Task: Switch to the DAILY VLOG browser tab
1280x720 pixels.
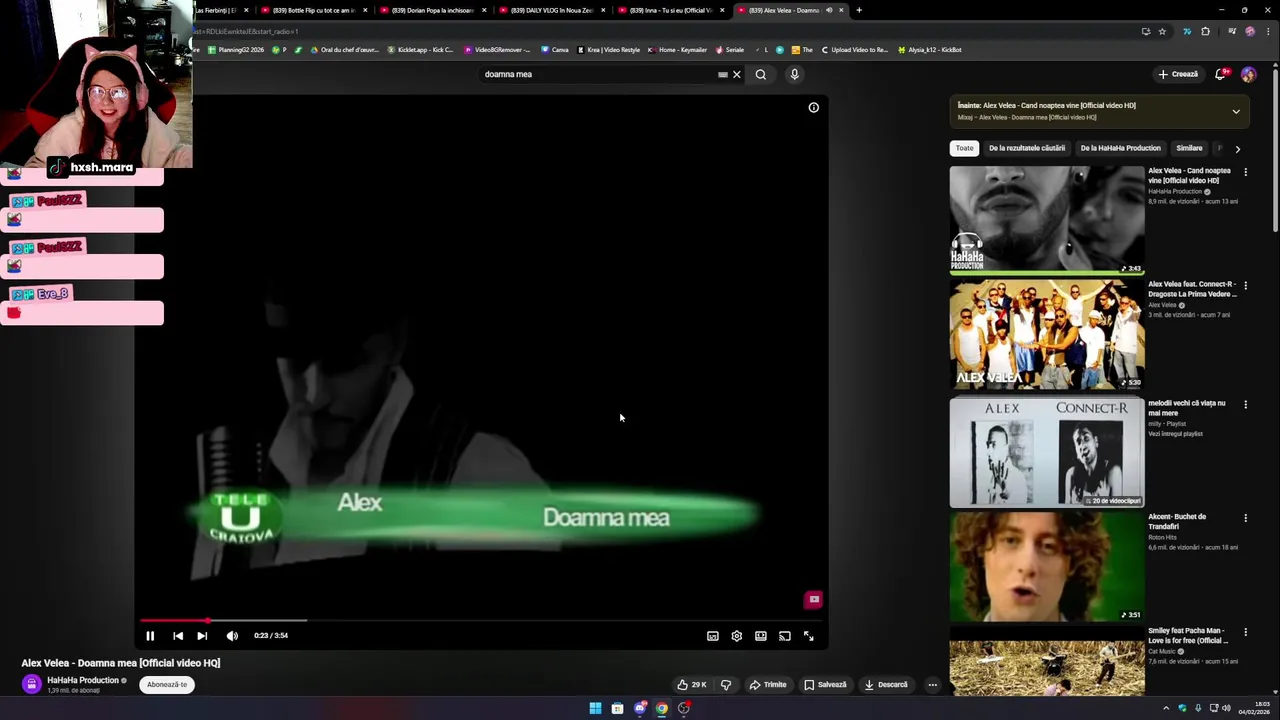Action: click(551, 10)
